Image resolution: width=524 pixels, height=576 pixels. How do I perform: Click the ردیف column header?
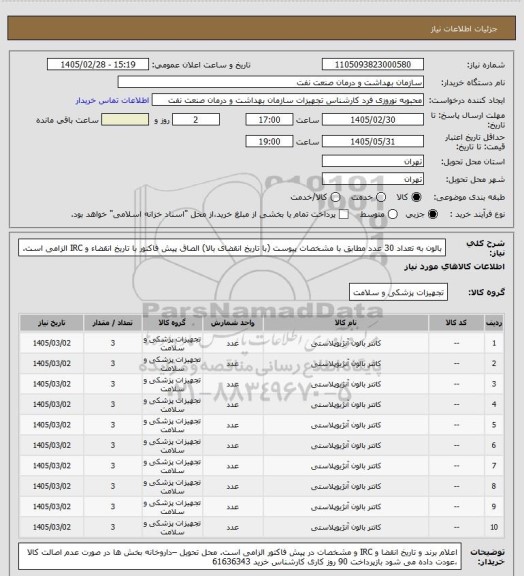(494, 323)
